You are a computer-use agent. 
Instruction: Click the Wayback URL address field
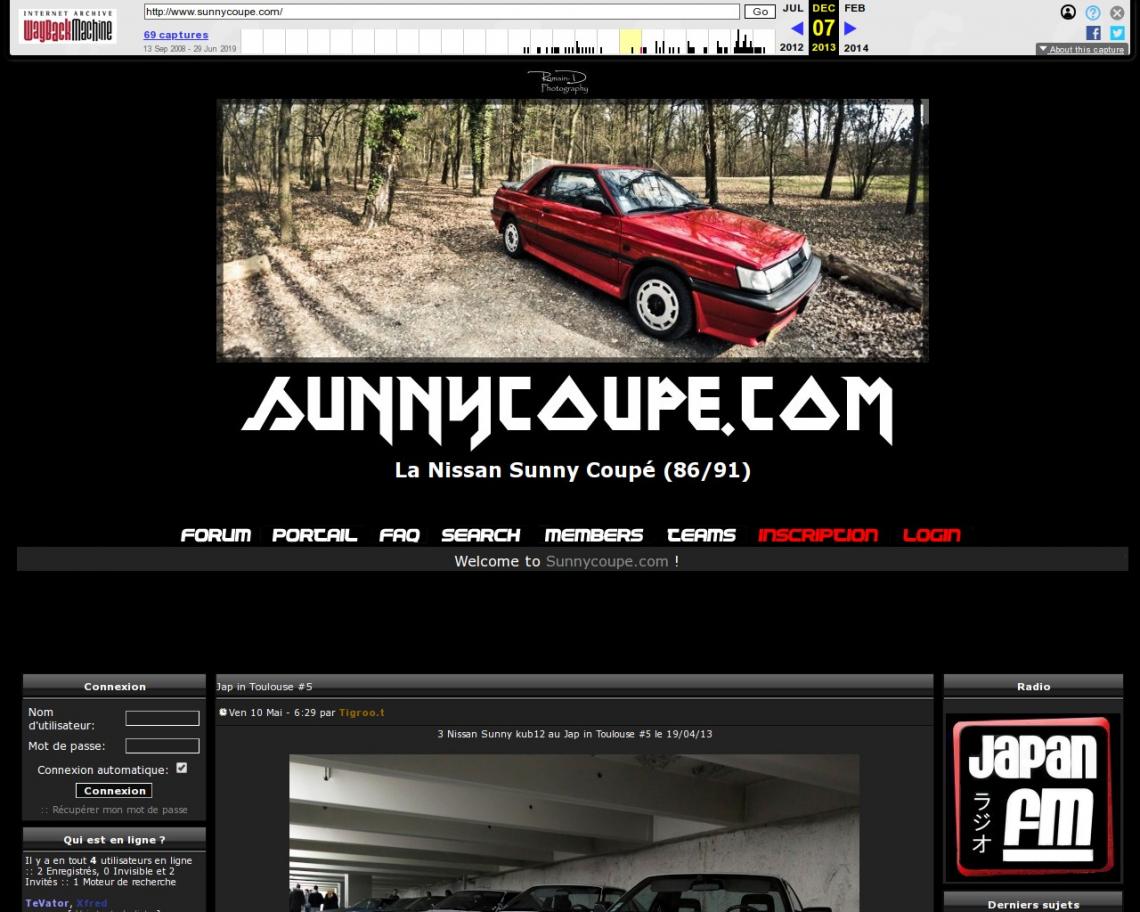[441, 12]
